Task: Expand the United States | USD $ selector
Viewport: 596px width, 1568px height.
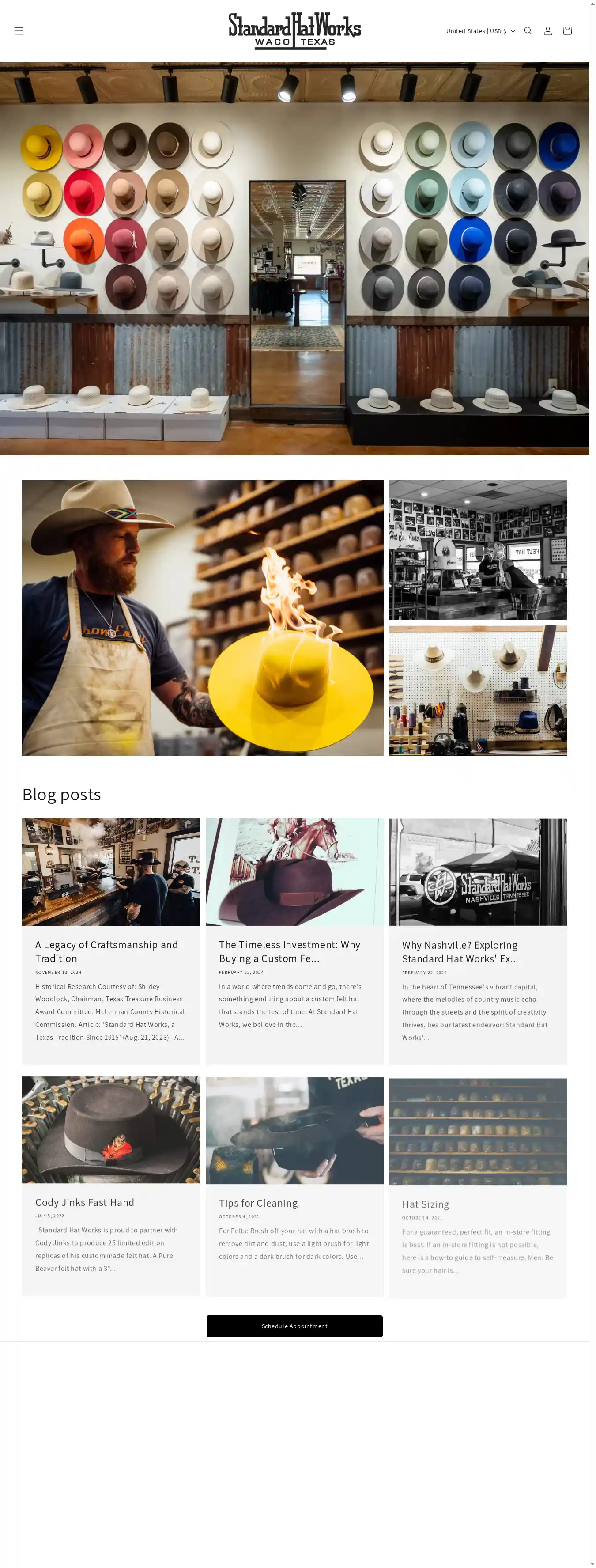Action: tap(480, 31)
